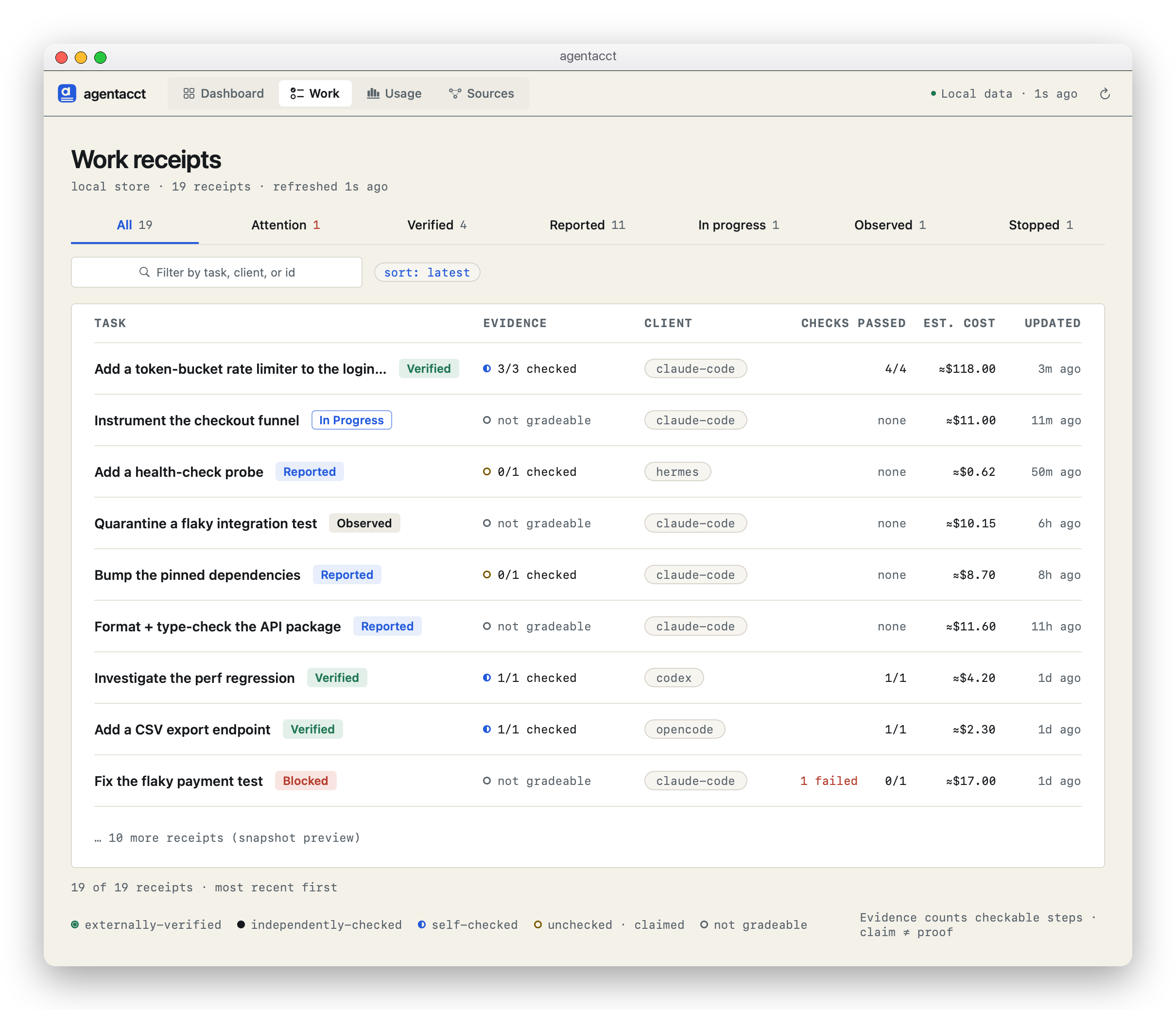
Task: Sort by CHECKS PASSED column header
Action: click(x=853, y=323)
